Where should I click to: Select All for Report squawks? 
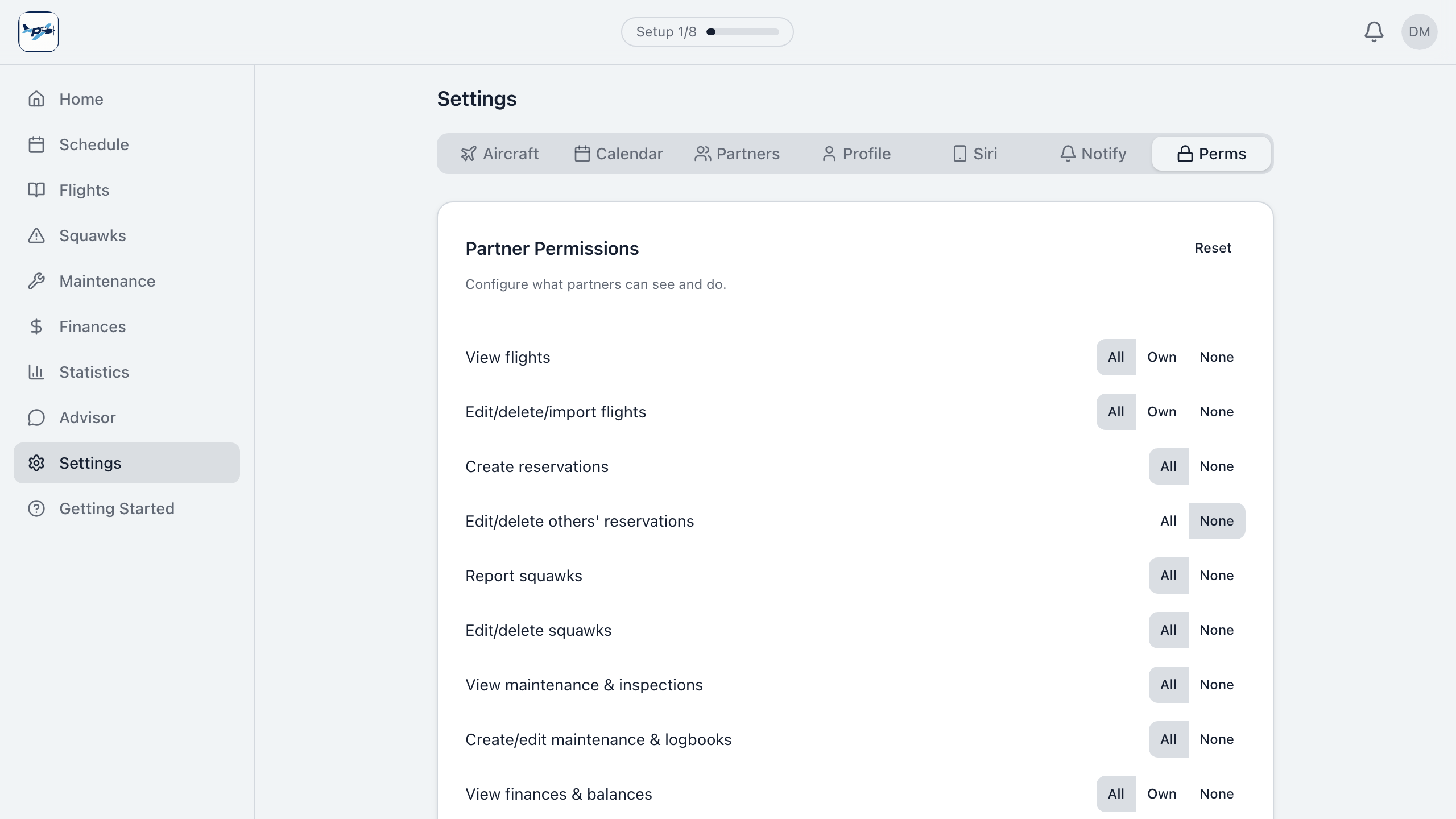(x=1168, y=576)
